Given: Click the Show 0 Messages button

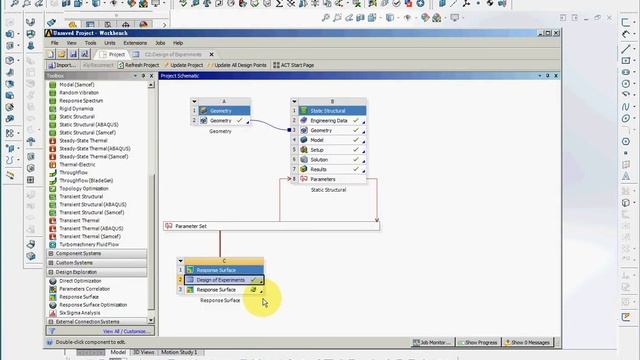Looking at the screenshot, I should (x=527, y=342).
